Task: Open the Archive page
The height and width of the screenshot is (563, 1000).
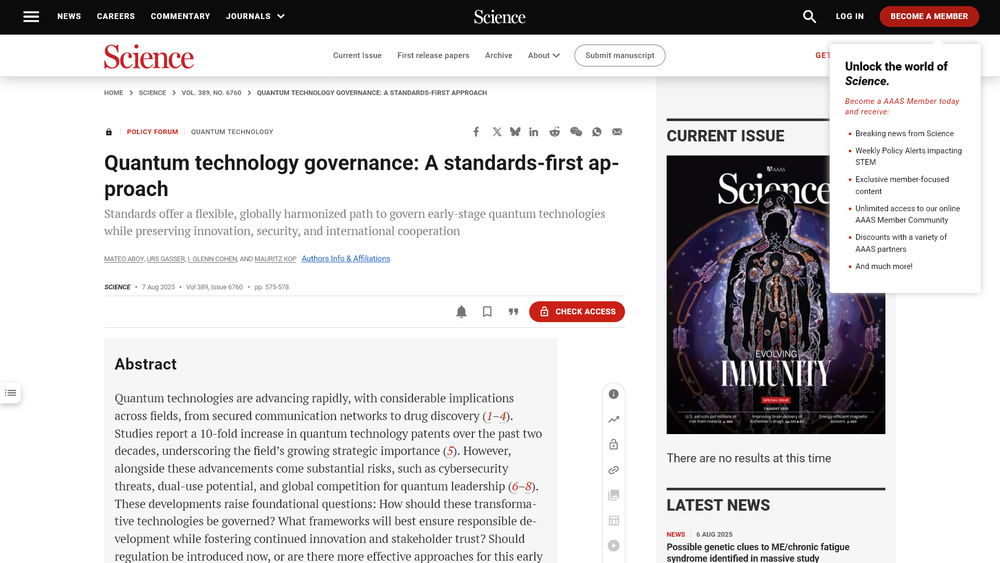Action: 498,55
